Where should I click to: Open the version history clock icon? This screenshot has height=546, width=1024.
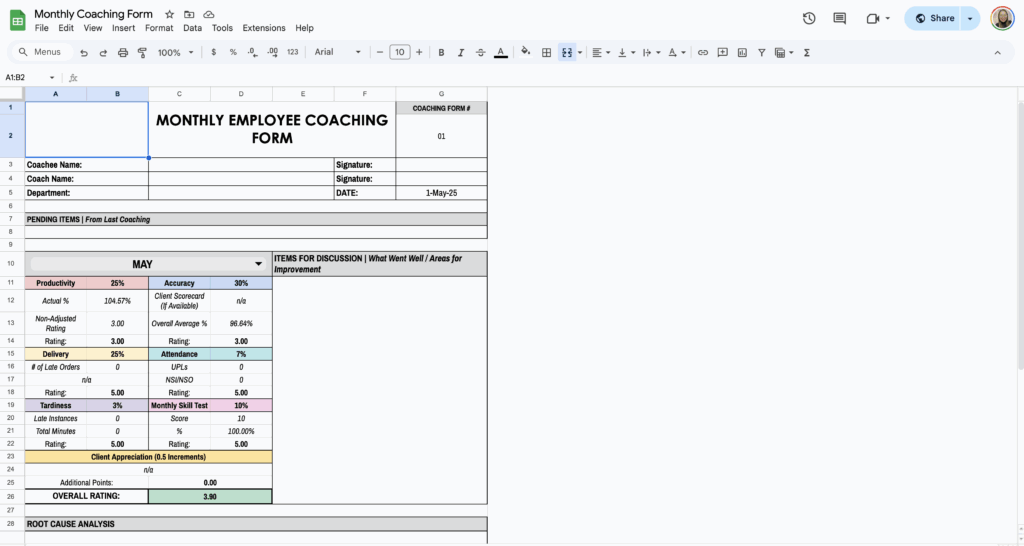point(809,18)
